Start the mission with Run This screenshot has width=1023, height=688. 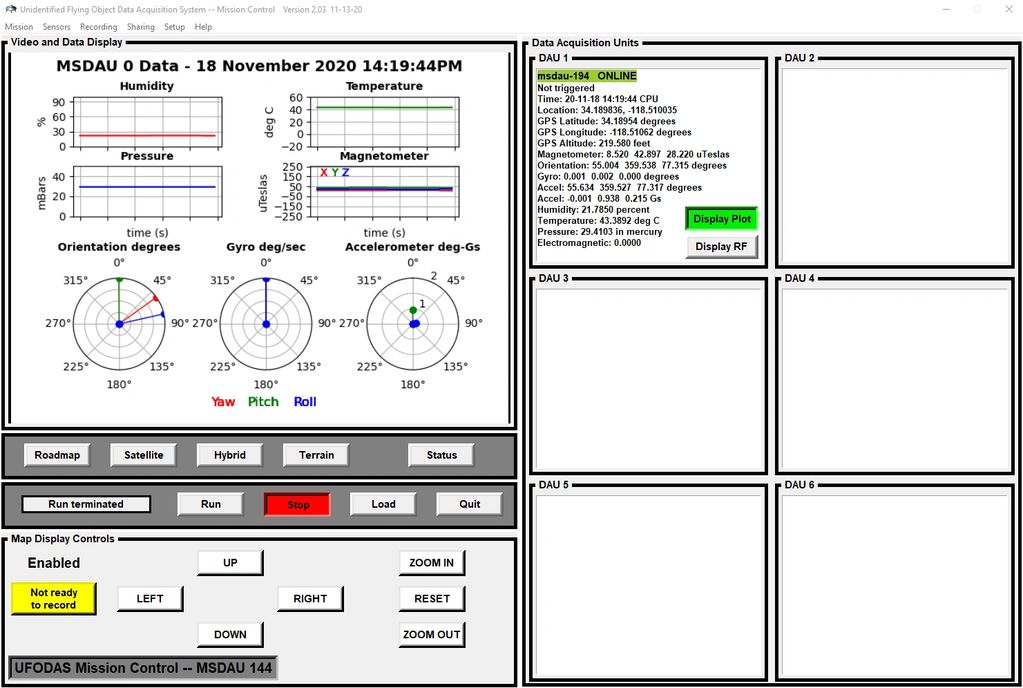210,504
